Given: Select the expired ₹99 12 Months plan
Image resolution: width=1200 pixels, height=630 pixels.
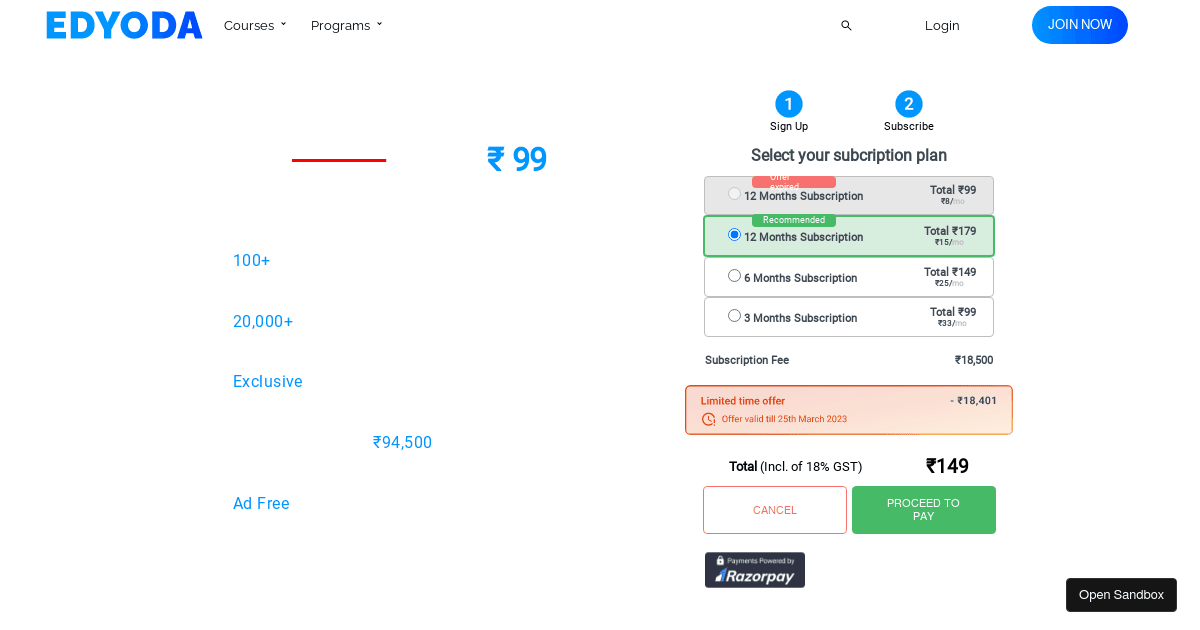Looking at the screenshot, I should (734, 194).
